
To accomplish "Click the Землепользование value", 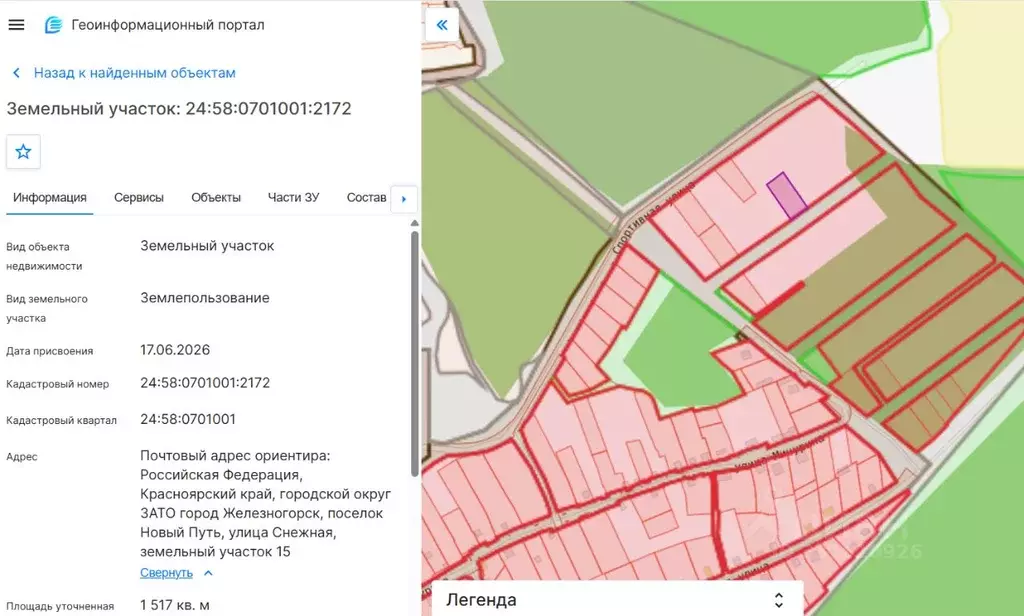I will (205, 298).
